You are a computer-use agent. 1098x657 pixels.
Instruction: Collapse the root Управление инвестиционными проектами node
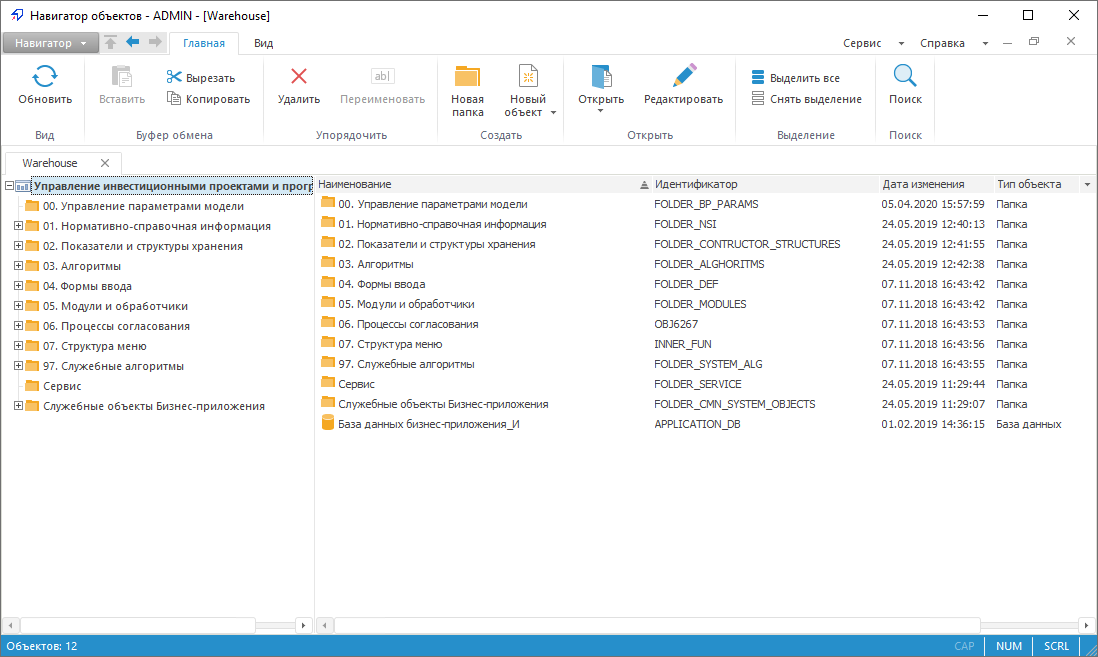tap(9, 185)
